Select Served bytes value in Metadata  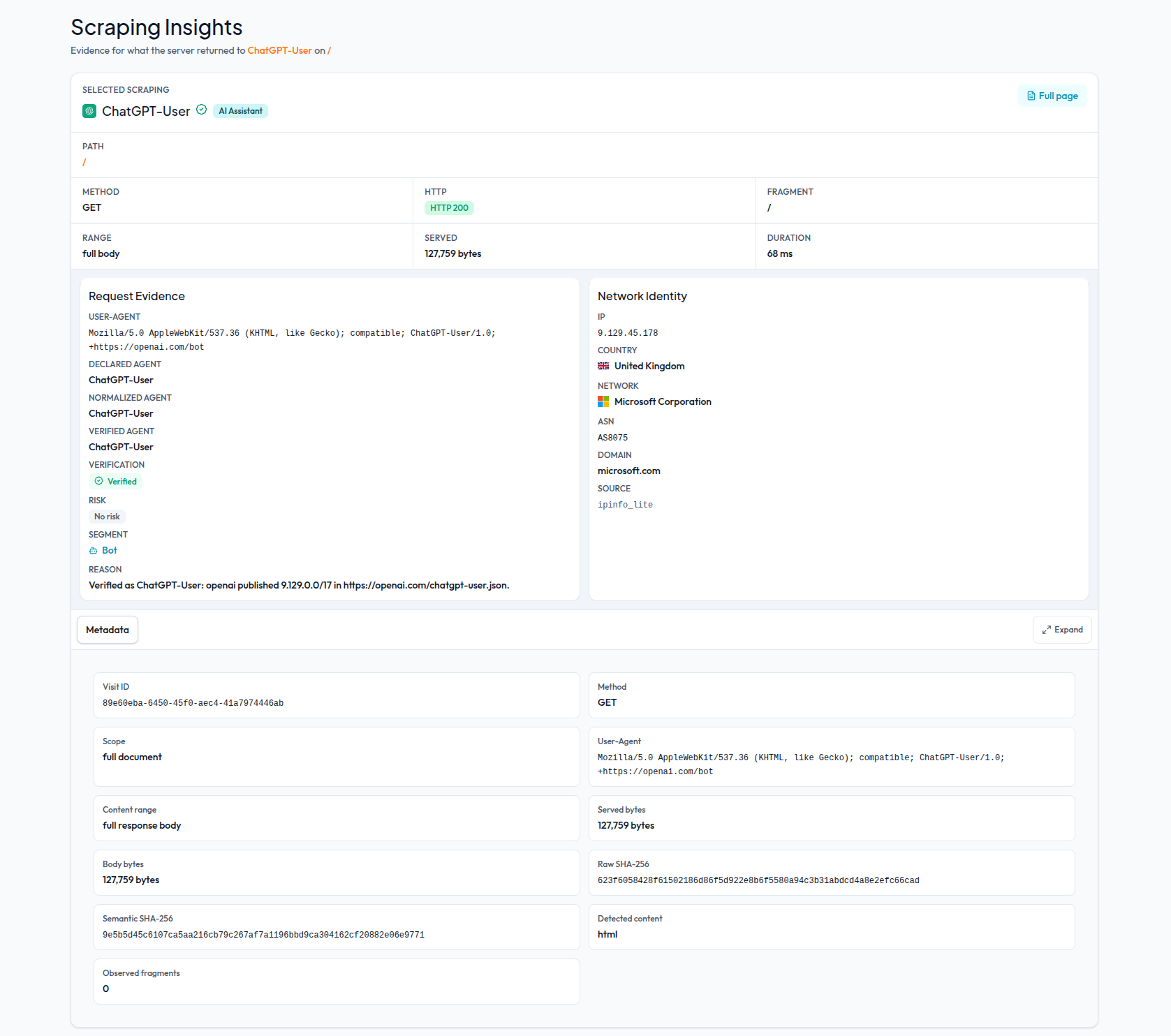pos(626,825)
